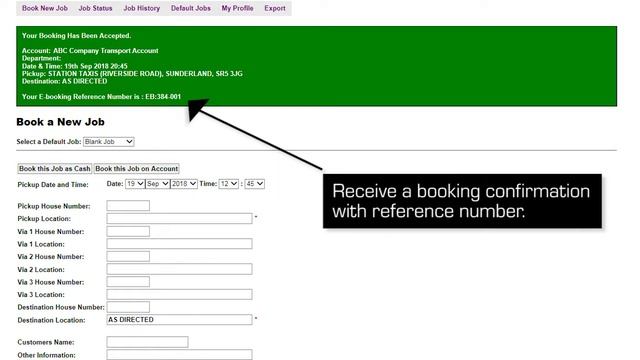
Task: Click the 'Pickup Date and Time:' label
Action: [53, 185]
